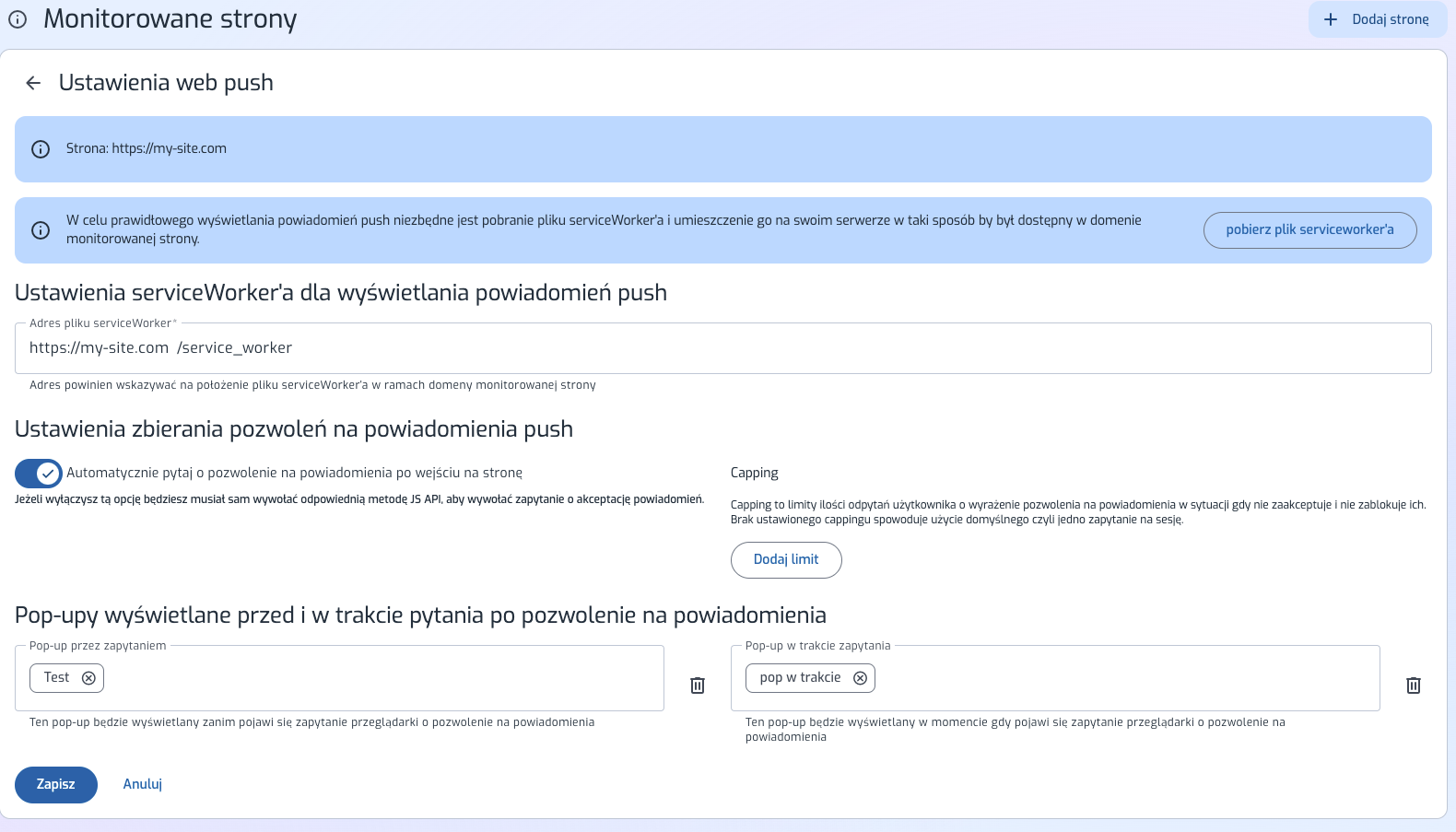Click the Anuluj link

[x=143, y=784]
